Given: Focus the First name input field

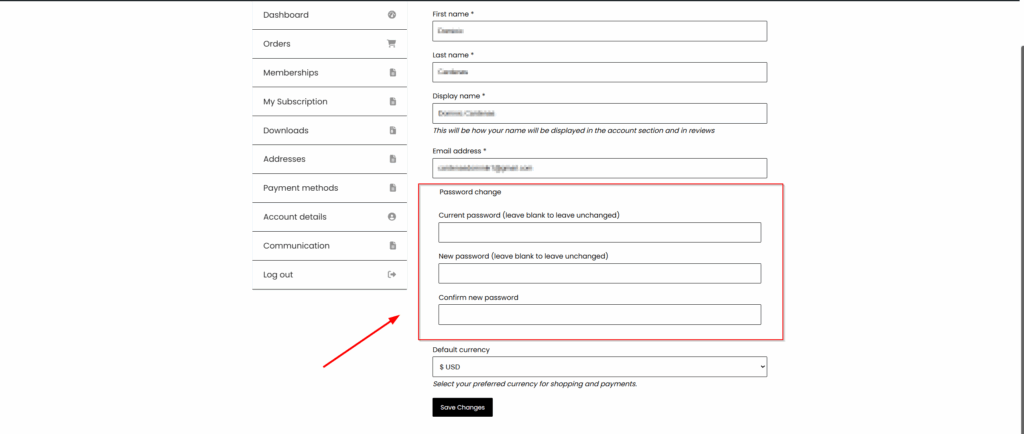Looking at the screenshot, I should (599, 31).
